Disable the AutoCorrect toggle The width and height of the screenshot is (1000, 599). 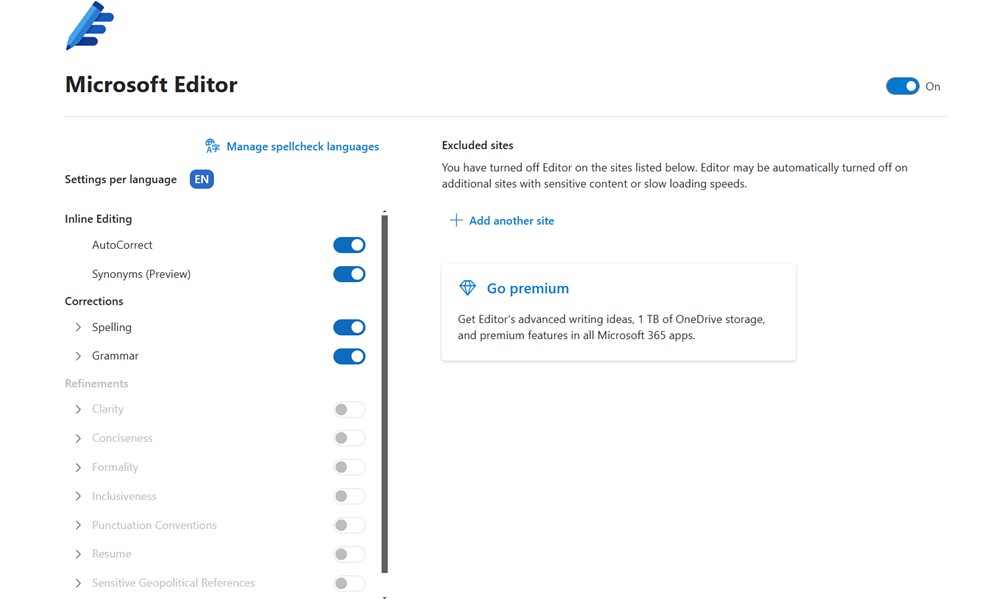pos(349,245)
